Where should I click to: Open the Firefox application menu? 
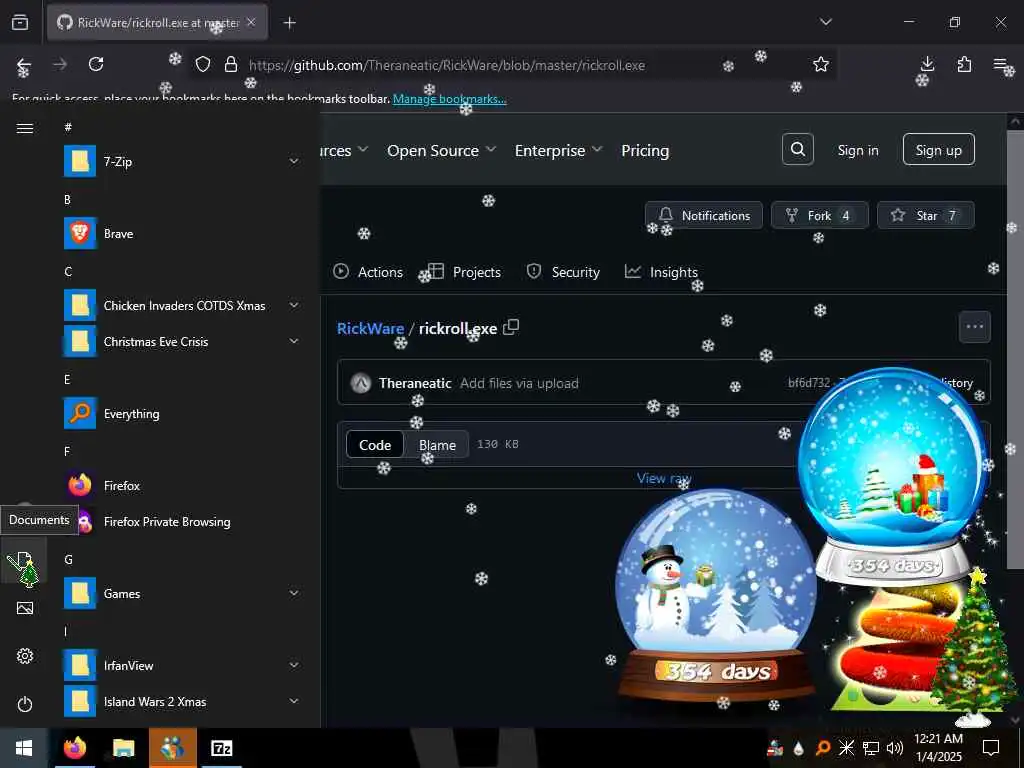tap(1000, 64)
